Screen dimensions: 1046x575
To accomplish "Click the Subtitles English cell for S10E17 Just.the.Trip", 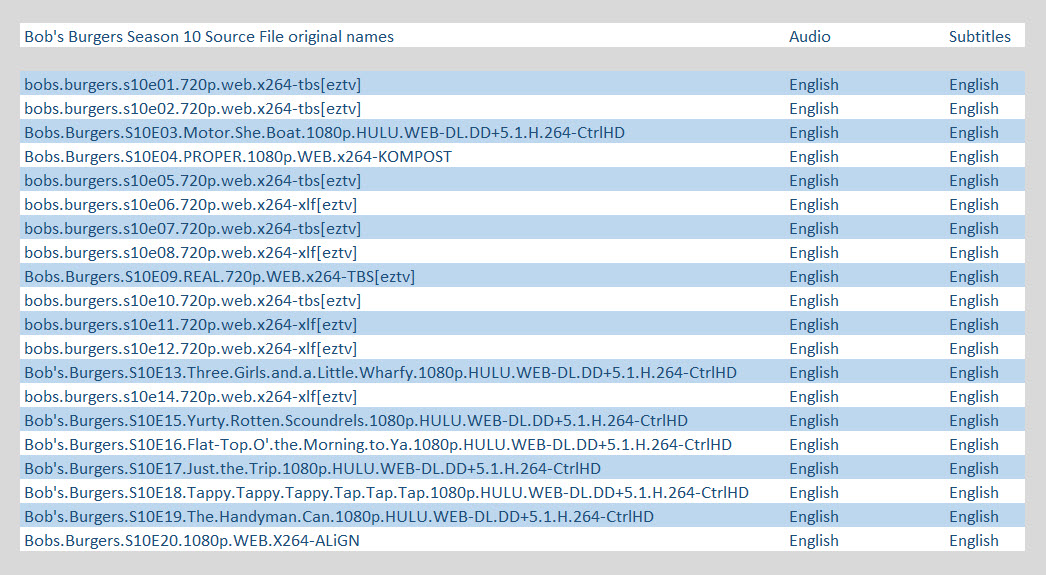I will click(x=973, y=469).
